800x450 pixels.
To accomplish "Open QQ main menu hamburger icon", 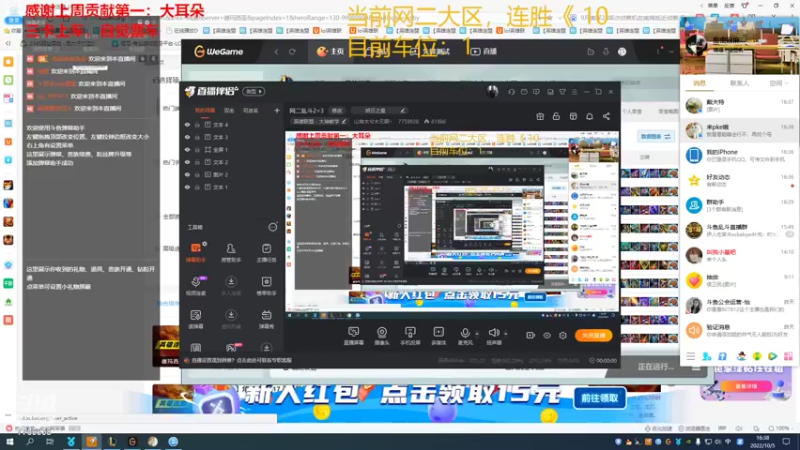I will click(x=690, y=356).
